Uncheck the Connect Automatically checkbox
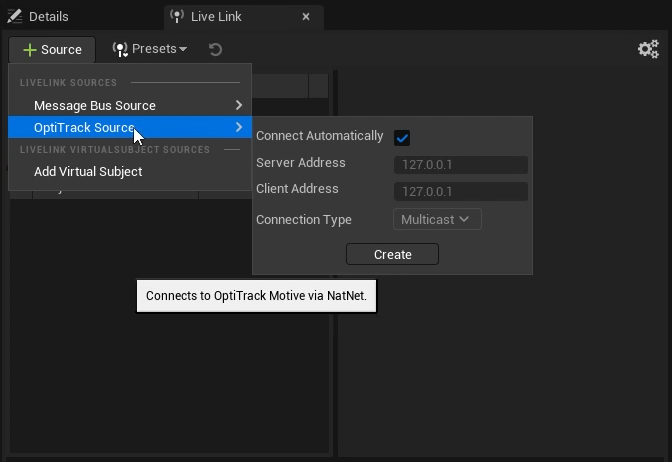The width and height of the screenshot is (672, 462). click(402, 137)
